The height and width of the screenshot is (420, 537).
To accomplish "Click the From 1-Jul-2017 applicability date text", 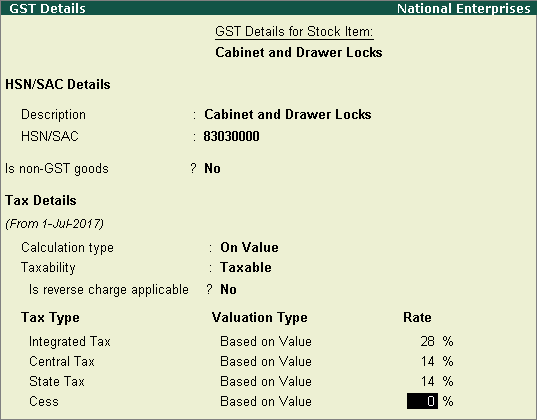I will pos(54,224).
